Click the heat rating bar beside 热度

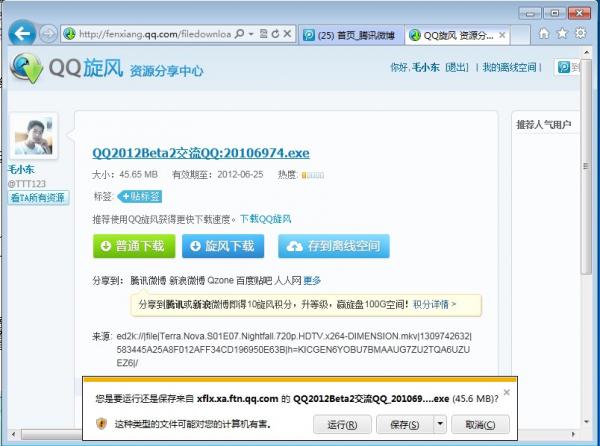[x=313, y=175]
